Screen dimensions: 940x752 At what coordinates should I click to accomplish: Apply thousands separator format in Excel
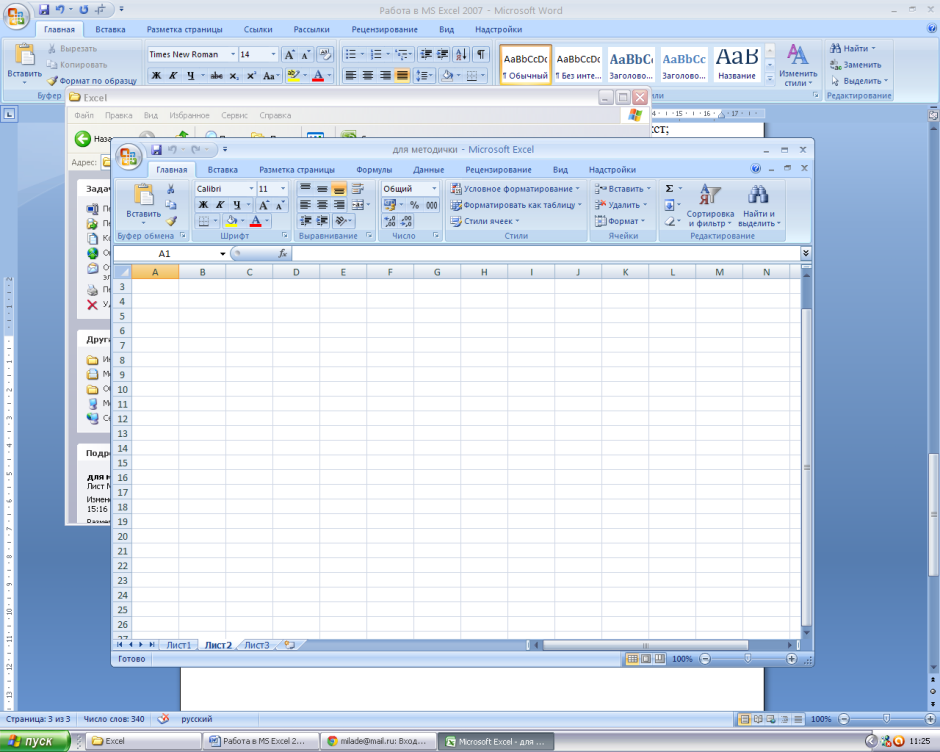(432, 205)
